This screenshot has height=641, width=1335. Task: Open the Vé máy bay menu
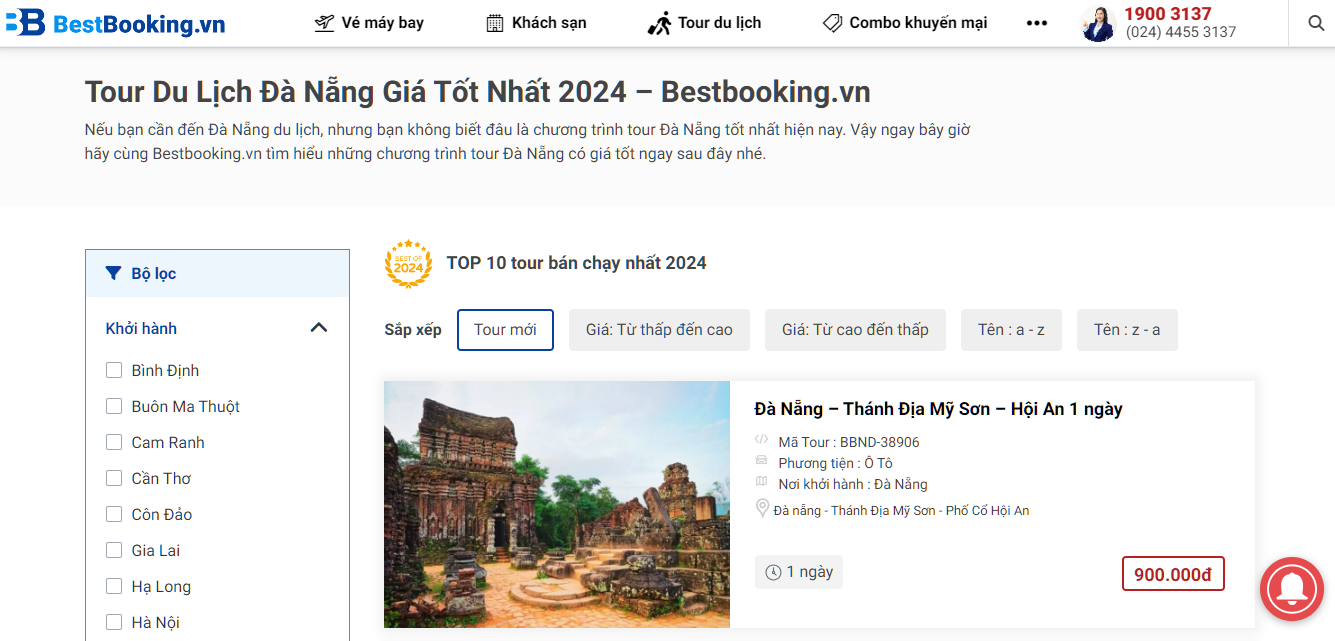click(369, 23)
